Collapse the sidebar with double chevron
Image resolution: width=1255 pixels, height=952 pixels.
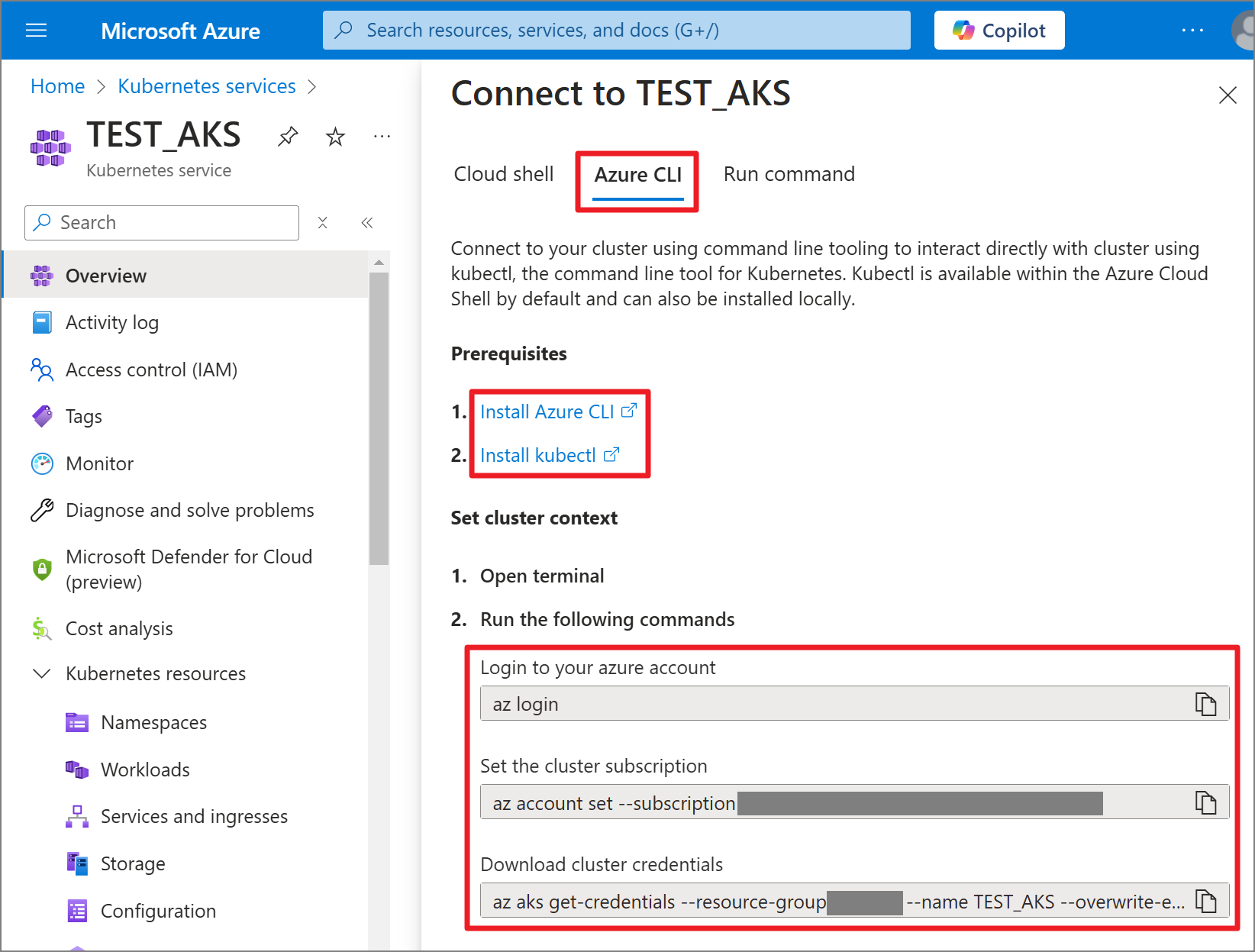click(367, 223)
